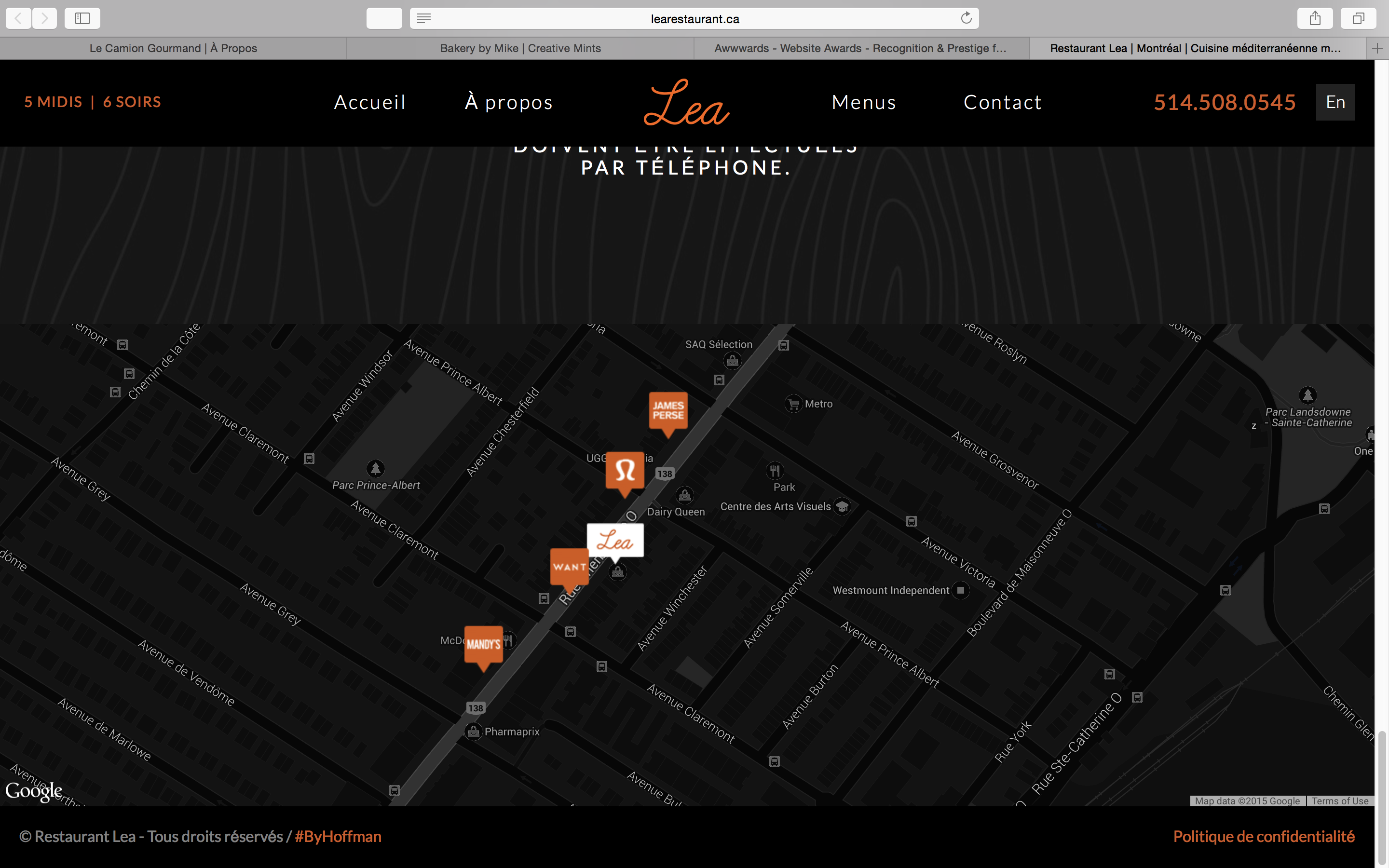The width and height of the screenshot is (1389, 868).
Task: Click the PAR TÉLÉPHONE heading text
Action: point(686,168)
